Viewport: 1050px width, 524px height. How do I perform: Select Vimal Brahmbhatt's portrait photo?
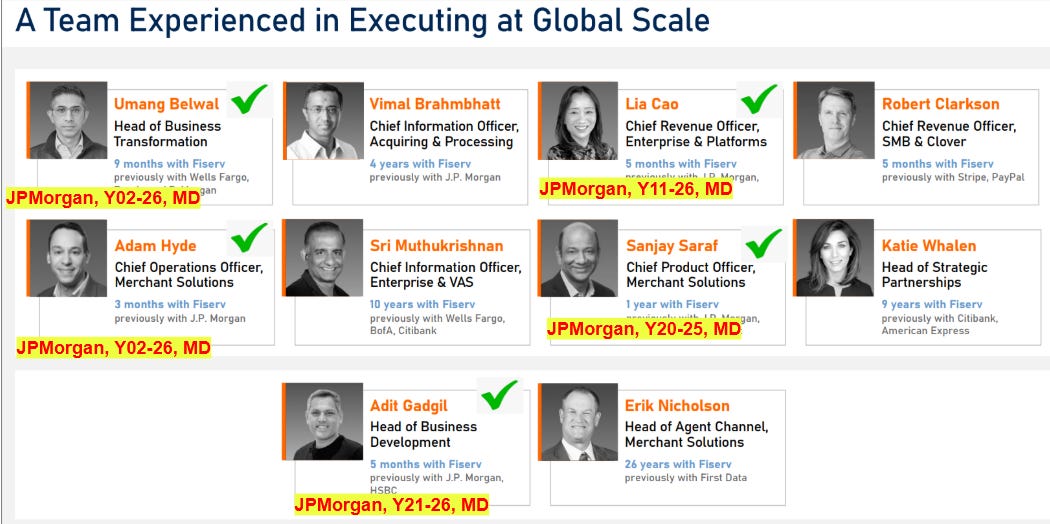tap(325, 120)
